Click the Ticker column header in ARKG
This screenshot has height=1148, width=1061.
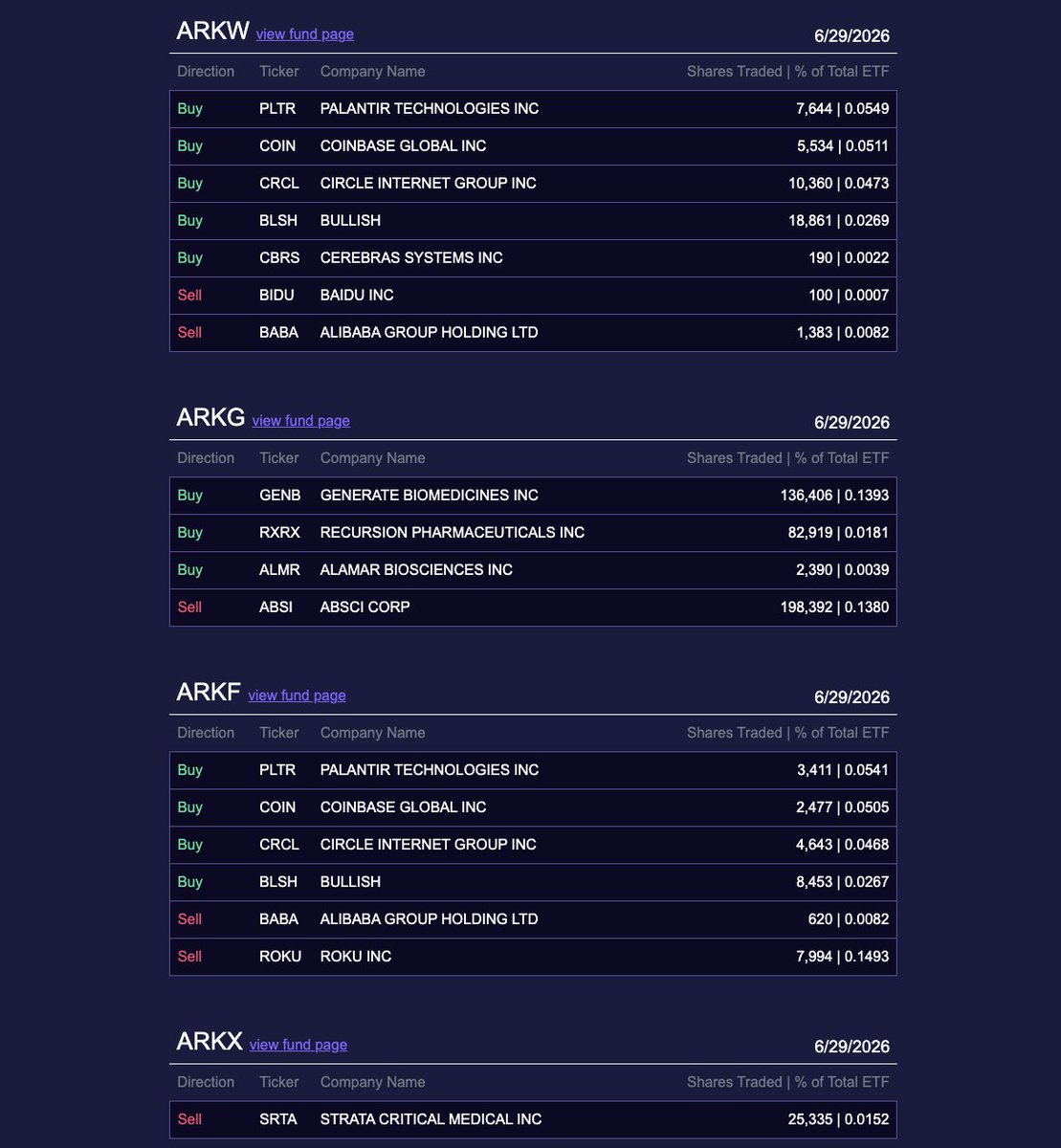[278, 458]
